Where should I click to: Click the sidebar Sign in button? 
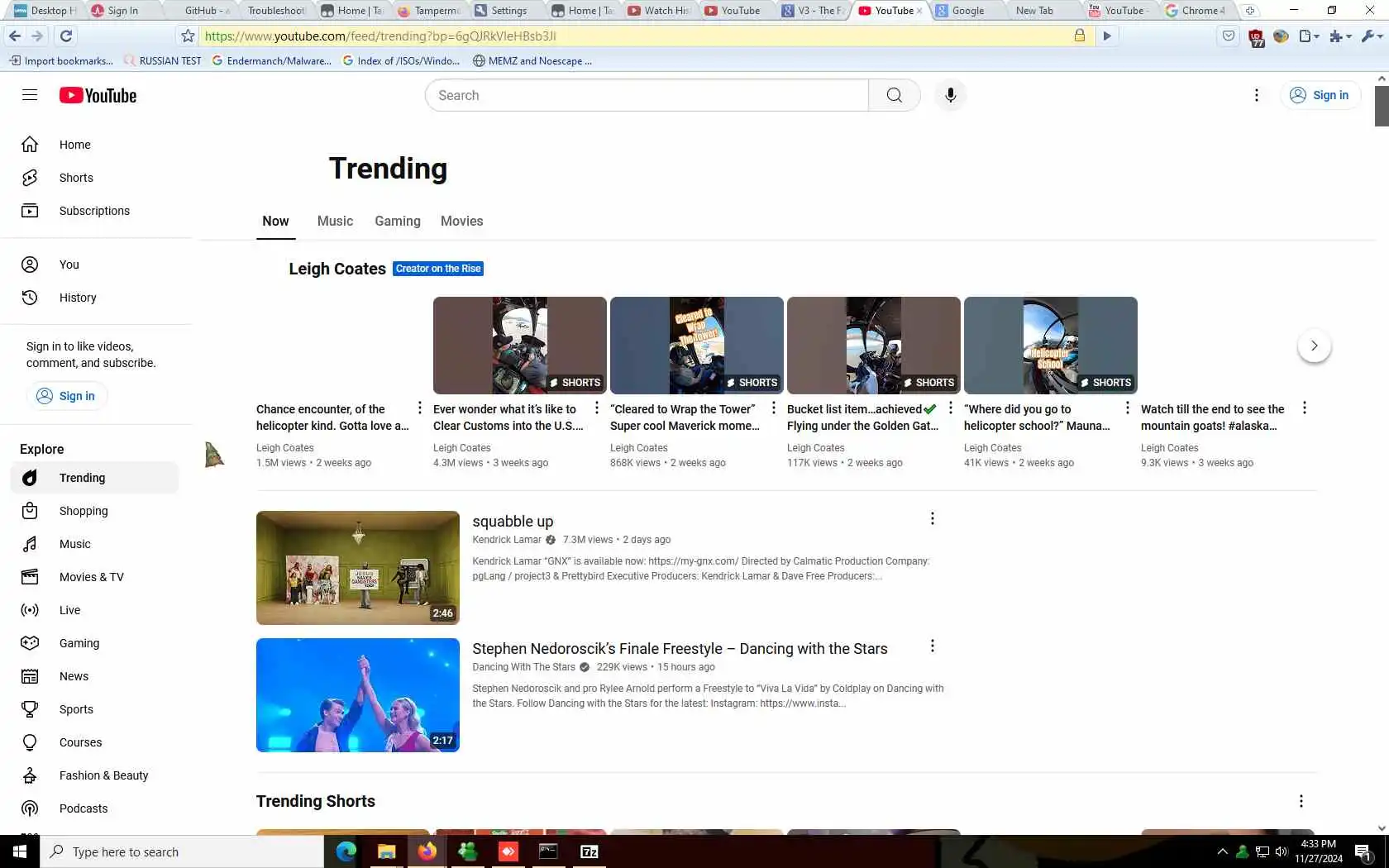(x=66, y=396)
